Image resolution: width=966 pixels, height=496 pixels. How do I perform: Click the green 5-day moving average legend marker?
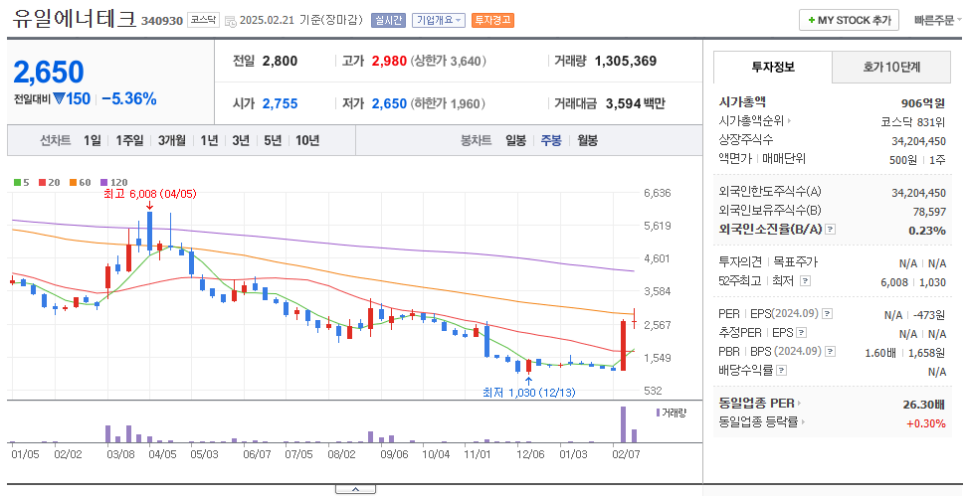tap(17, 182)
